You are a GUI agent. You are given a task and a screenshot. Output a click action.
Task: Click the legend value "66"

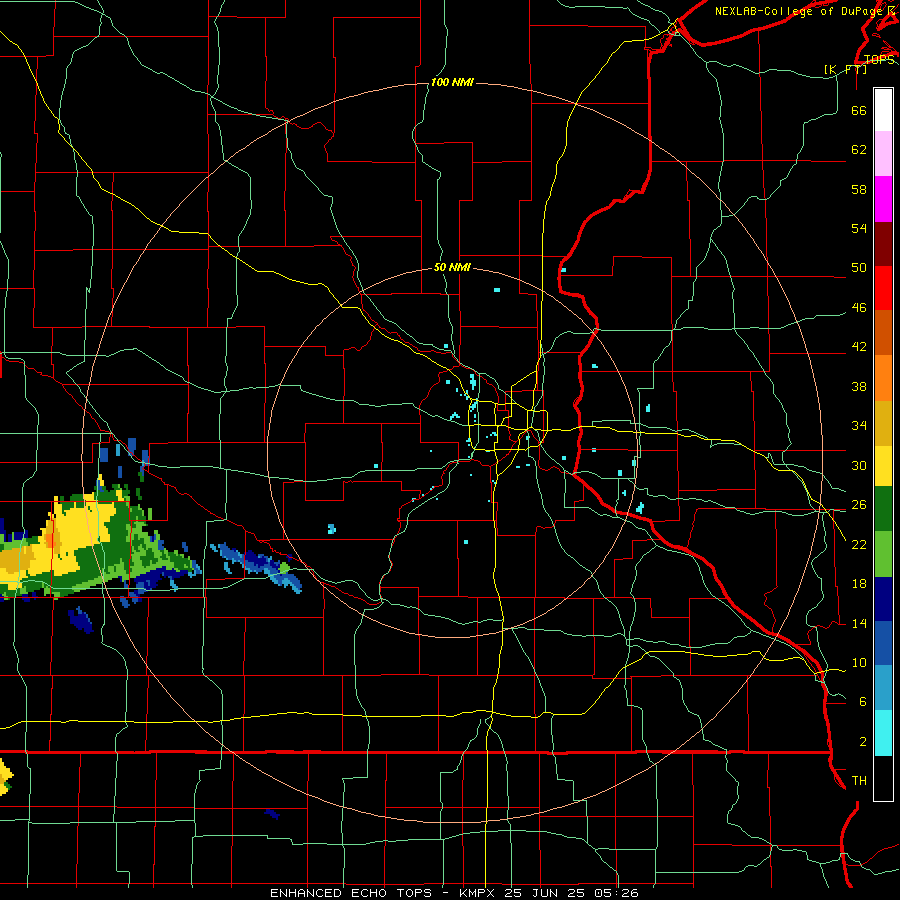(859, 111)
